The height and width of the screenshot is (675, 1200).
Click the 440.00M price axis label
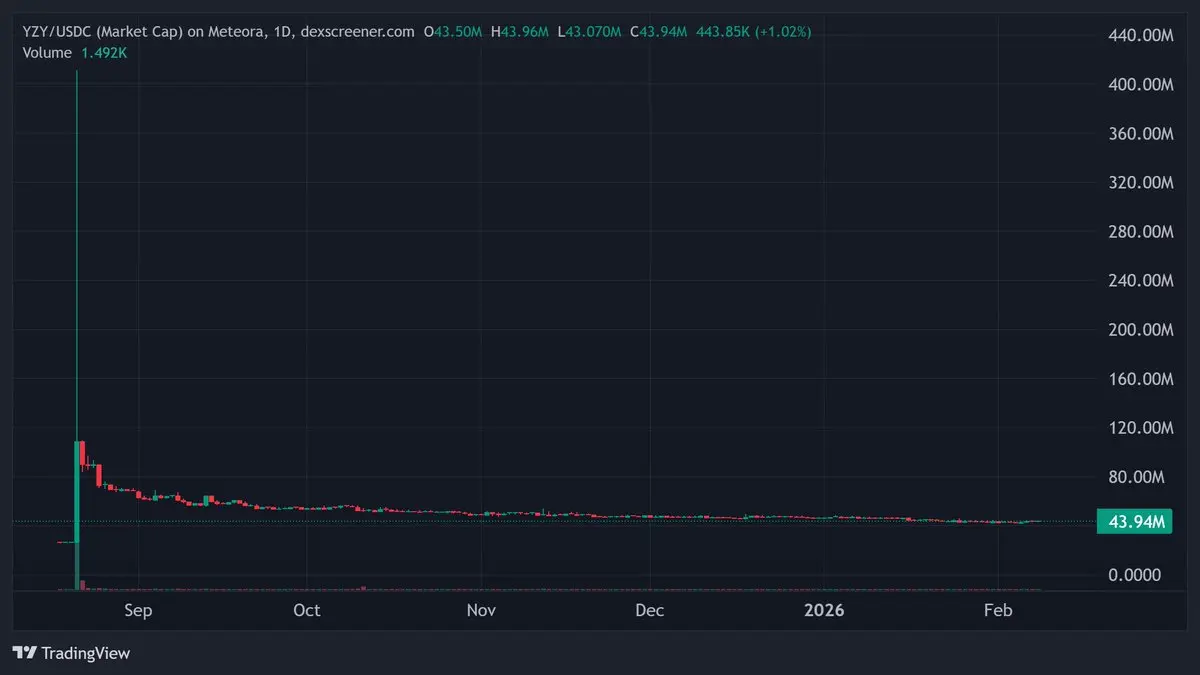tap(1141, 35)
